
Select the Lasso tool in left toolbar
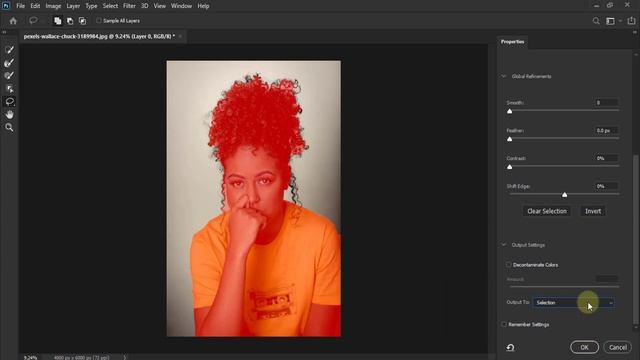(9, 102)
